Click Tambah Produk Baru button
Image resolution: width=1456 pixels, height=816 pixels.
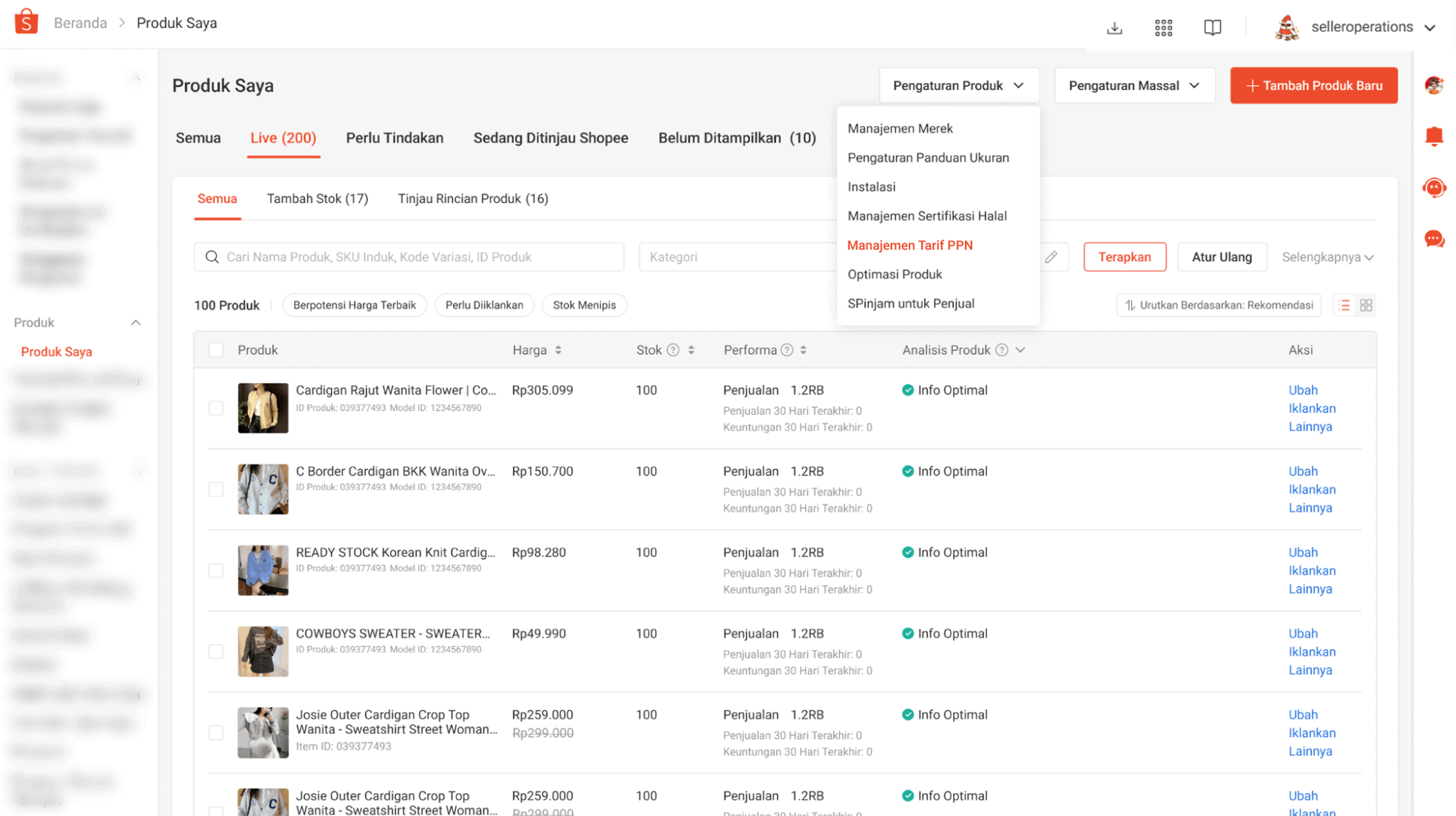pos(1314,85)
